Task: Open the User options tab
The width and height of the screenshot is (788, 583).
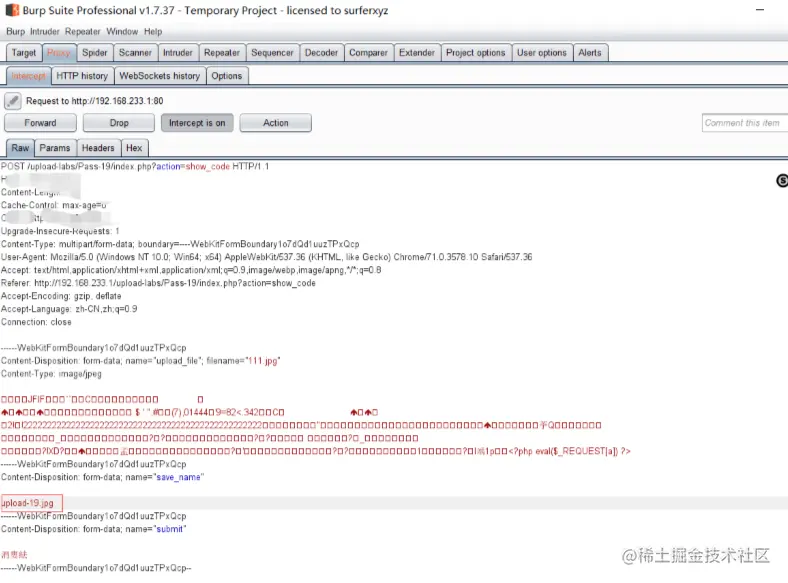Action: coord(542,53)
